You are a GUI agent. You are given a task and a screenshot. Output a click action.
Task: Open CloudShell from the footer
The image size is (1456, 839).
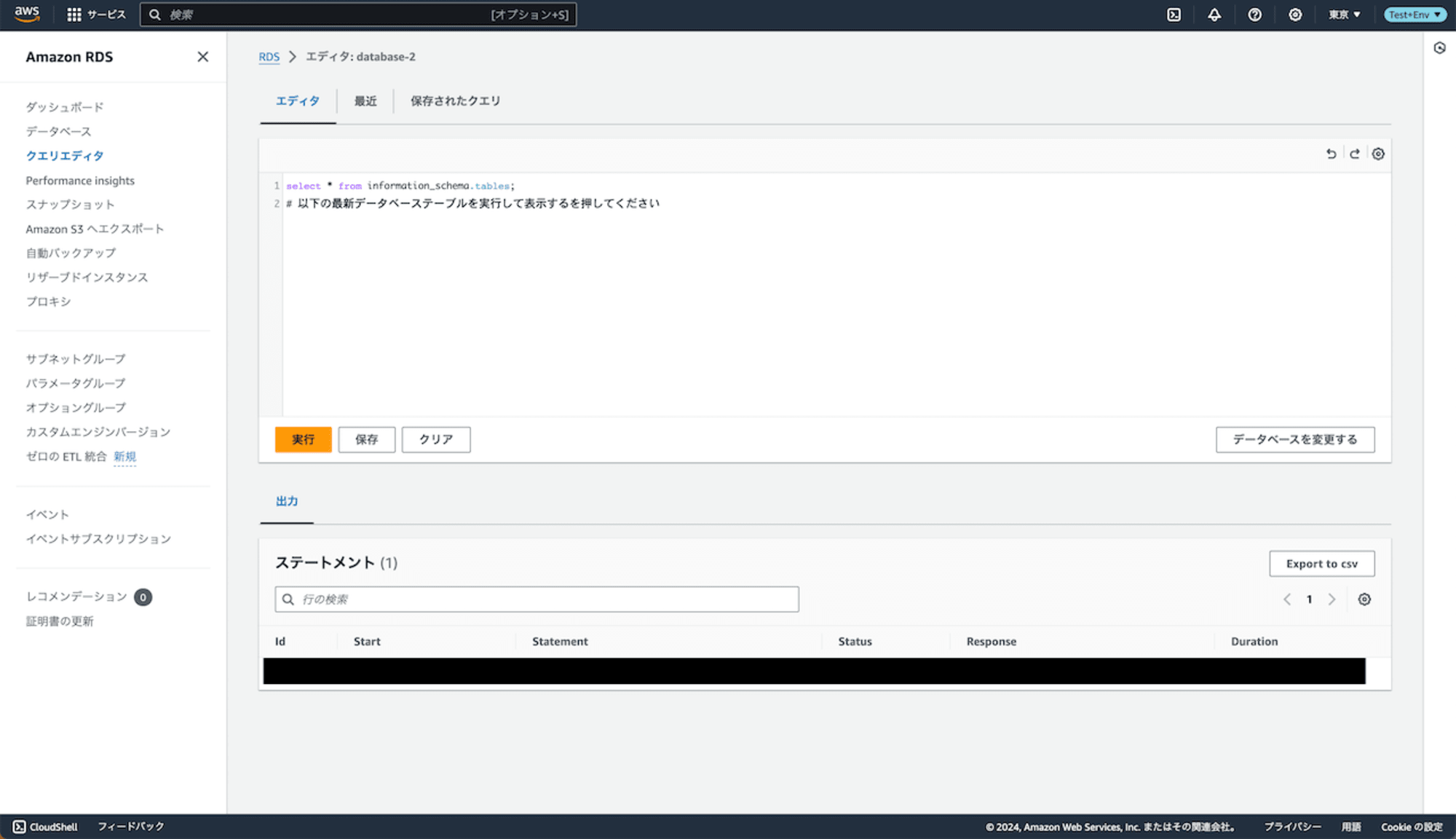click(45, 827)
